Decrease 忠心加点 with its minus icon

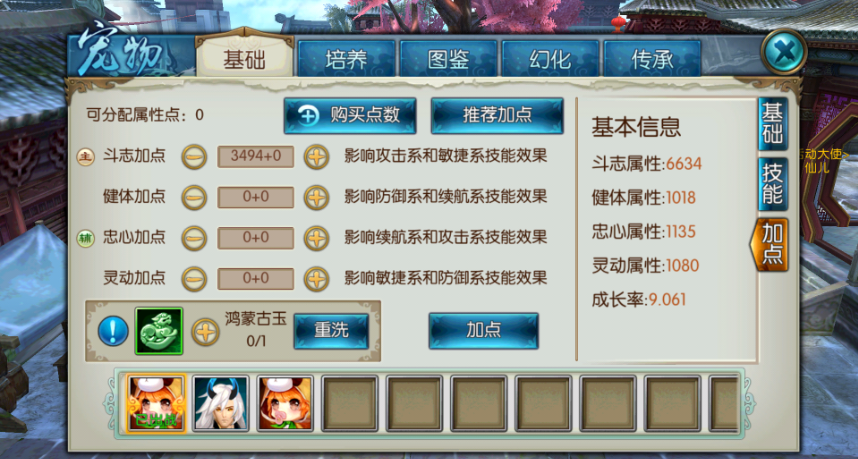click(x=194, y=238)
